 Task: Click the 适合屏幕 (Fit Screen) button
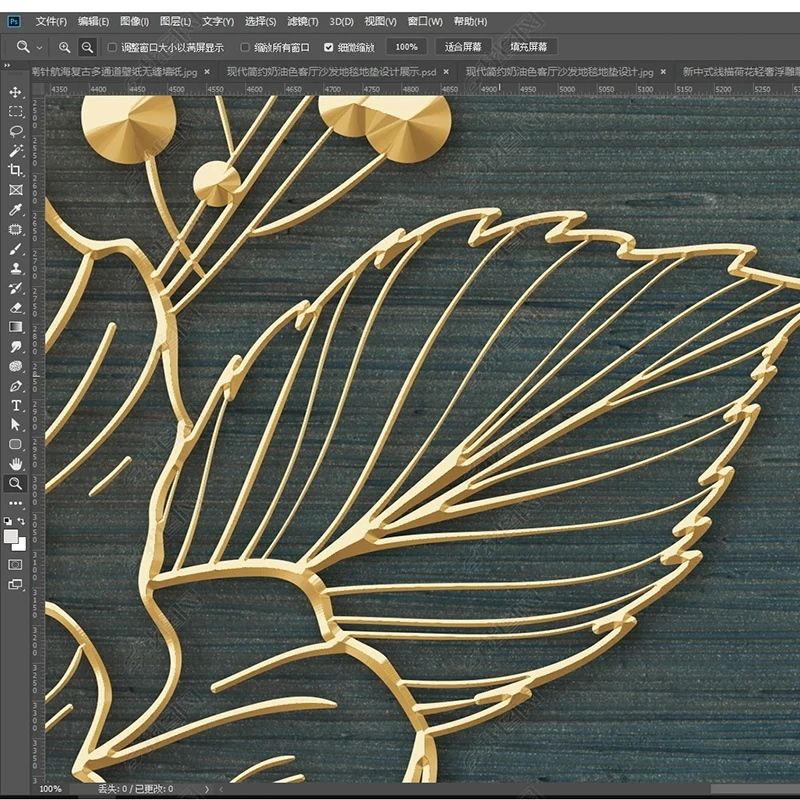466,45
